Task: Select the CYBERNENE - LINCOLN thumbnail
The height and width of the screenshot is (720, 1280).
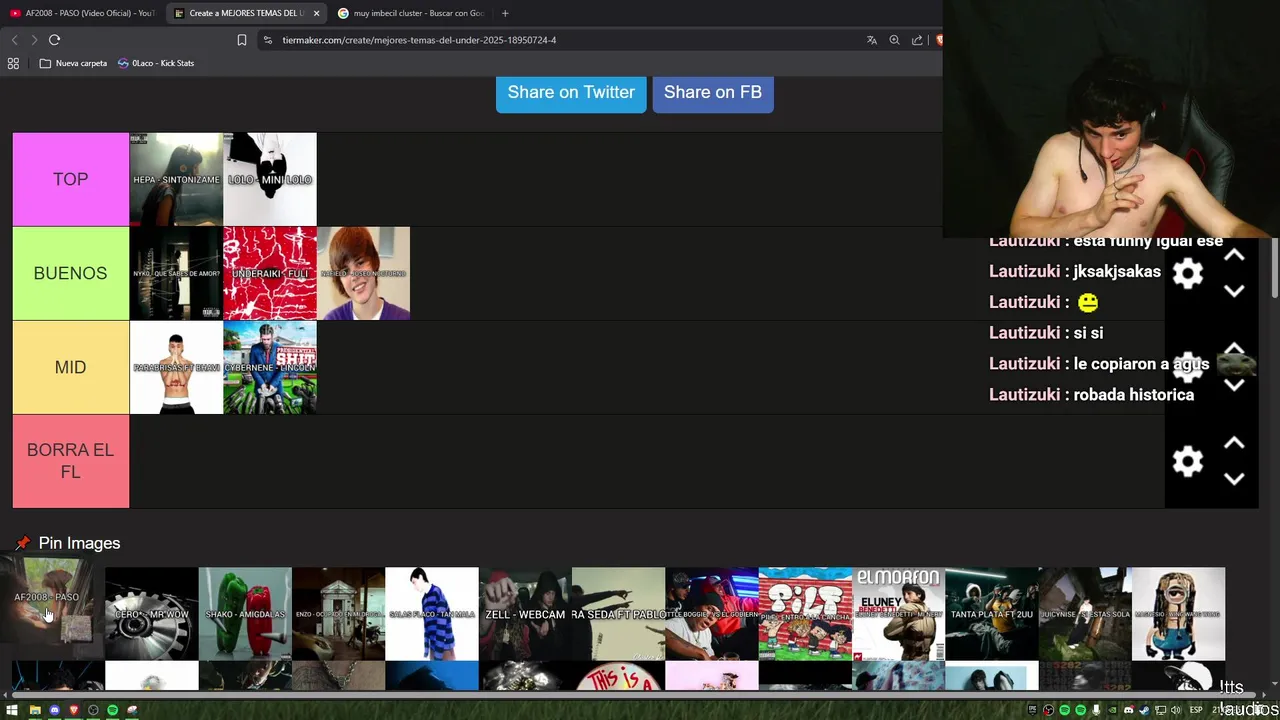Action: coord(270,367)
